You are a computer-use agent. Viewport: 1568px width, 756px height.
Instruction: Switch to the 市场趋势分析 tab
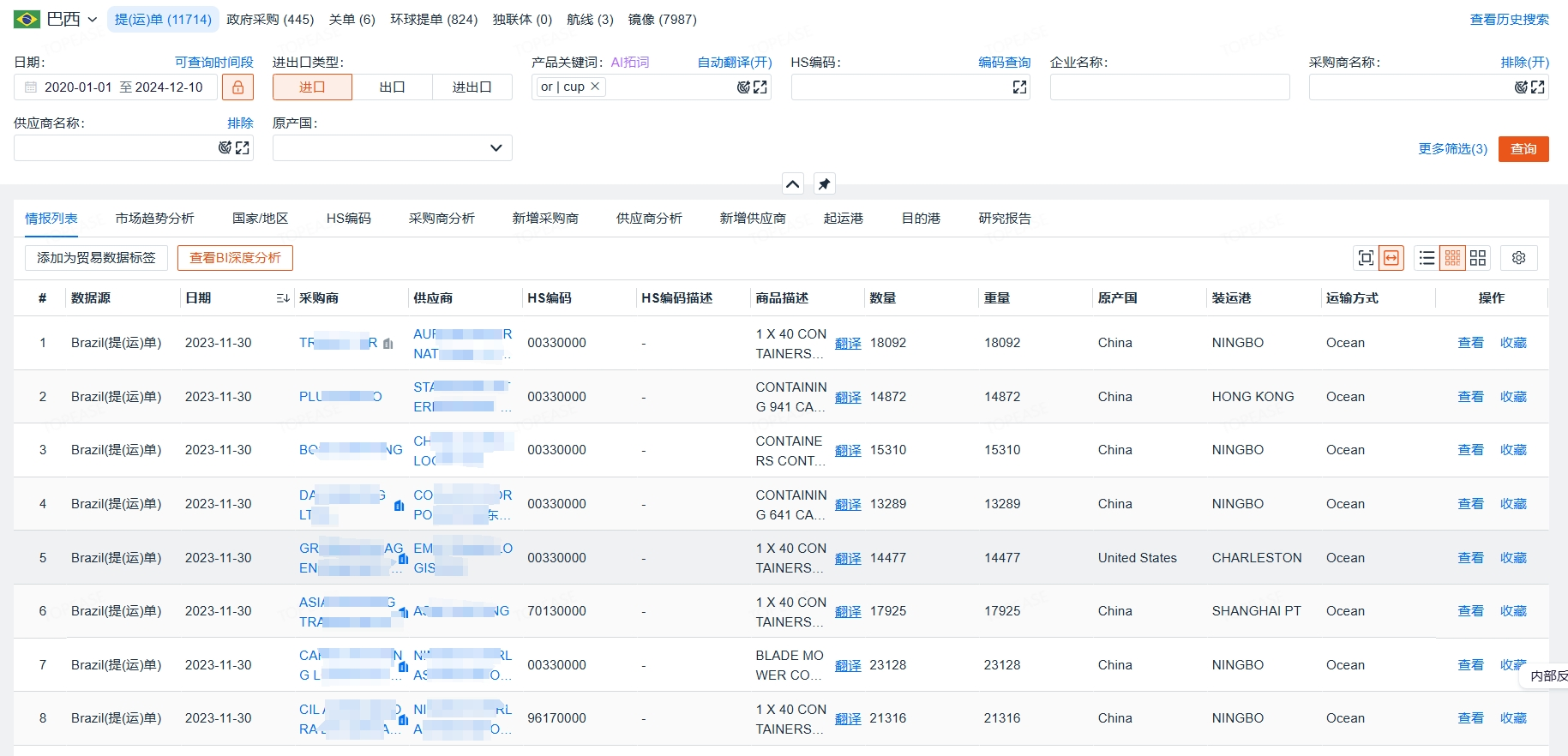[155, 219]
